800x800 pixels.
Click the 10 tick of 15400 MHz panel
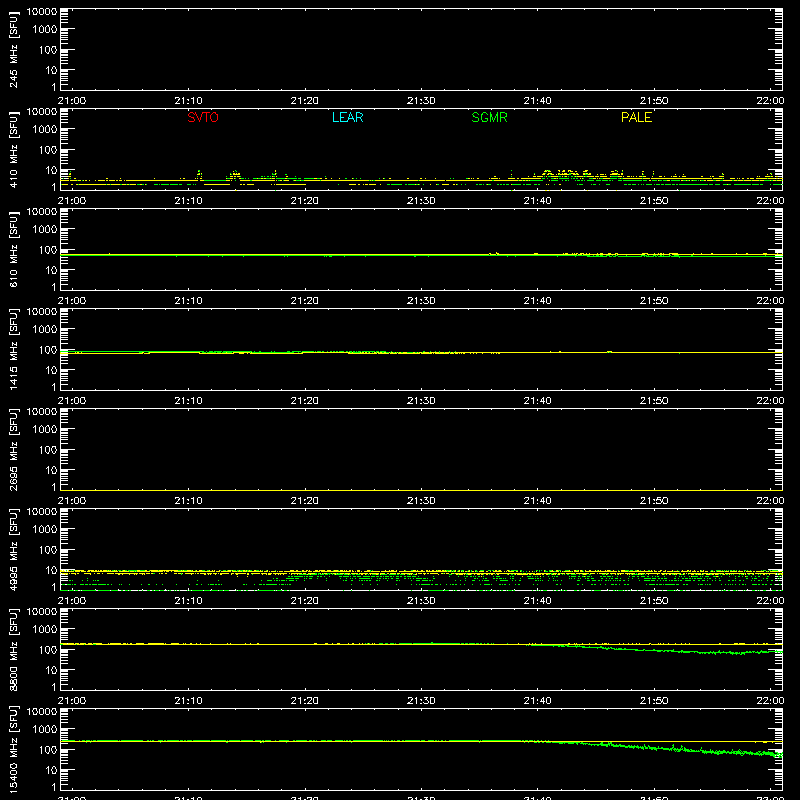(x=51, y=770)
